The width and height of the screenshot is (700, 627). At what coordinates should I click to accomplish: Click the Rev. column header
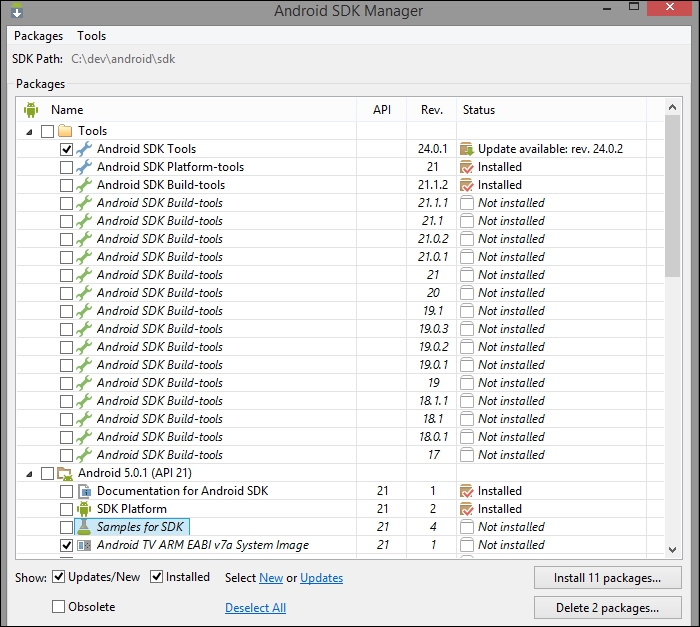pyautogui.click(x=432, y=110)
